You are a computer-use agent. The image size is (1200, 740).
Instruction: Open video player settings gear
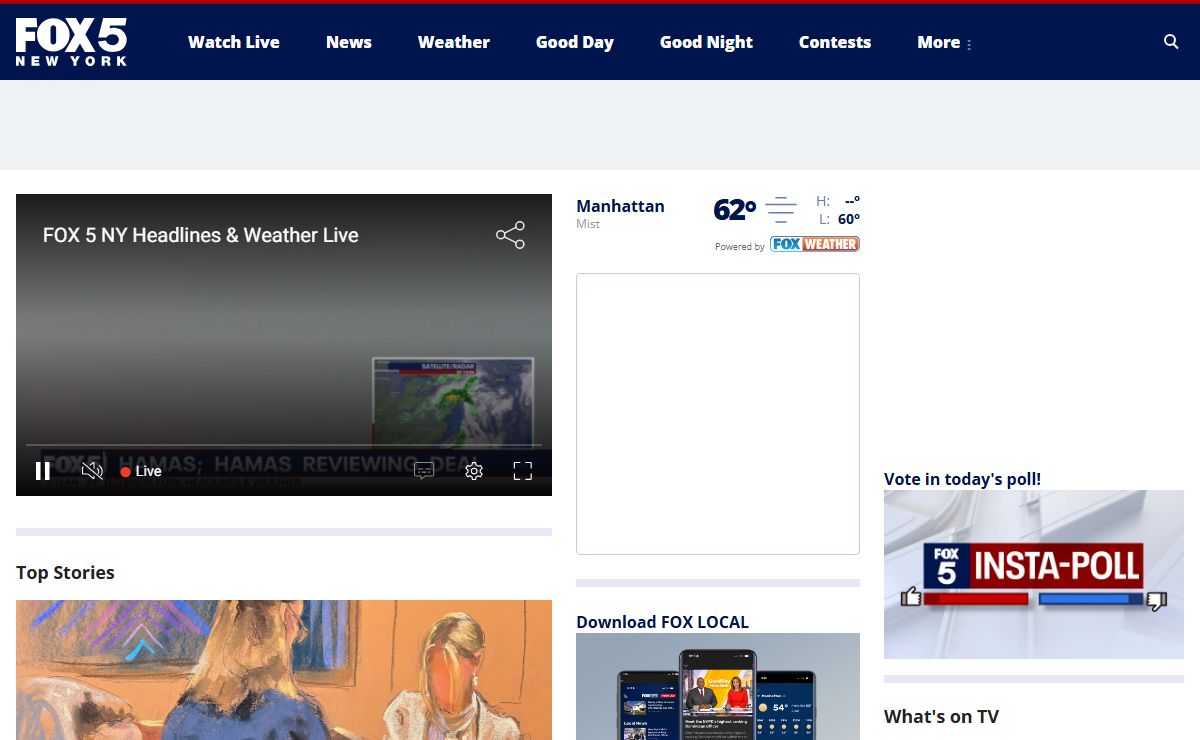474,471
